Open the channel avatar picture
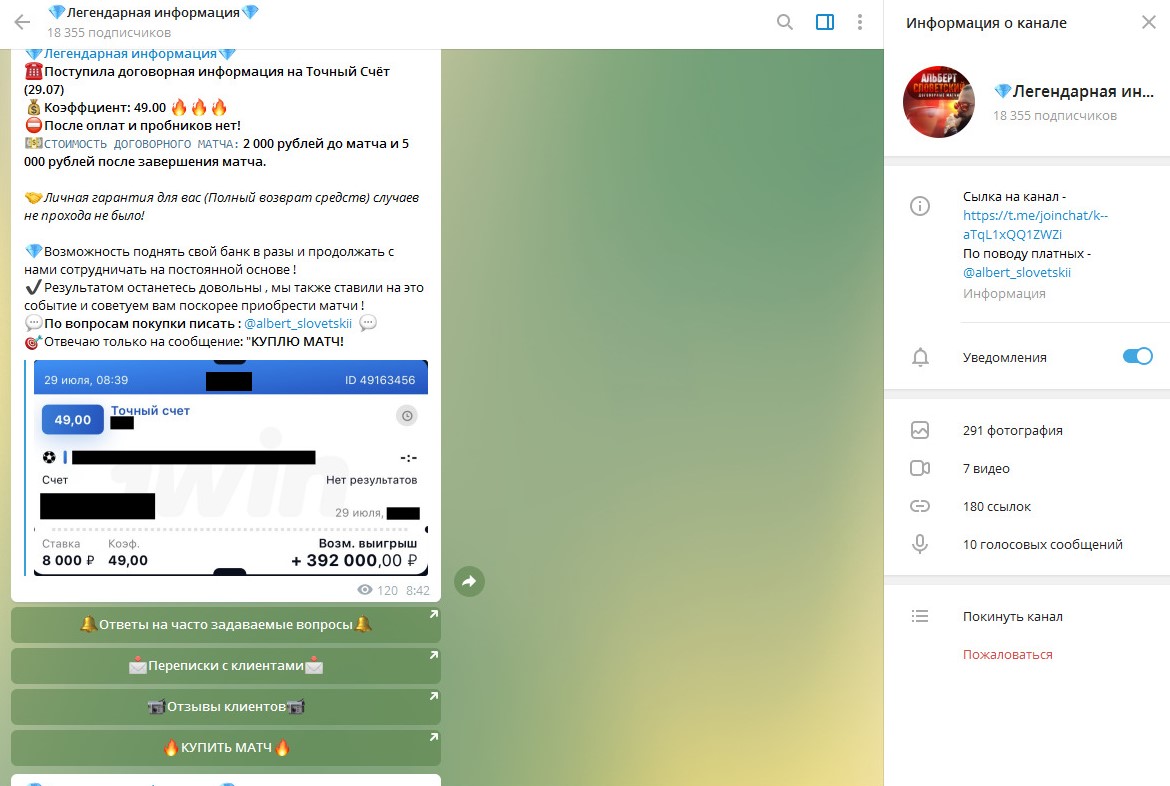This screenshot has height=786, width=1170. click(x=939, y=102)
